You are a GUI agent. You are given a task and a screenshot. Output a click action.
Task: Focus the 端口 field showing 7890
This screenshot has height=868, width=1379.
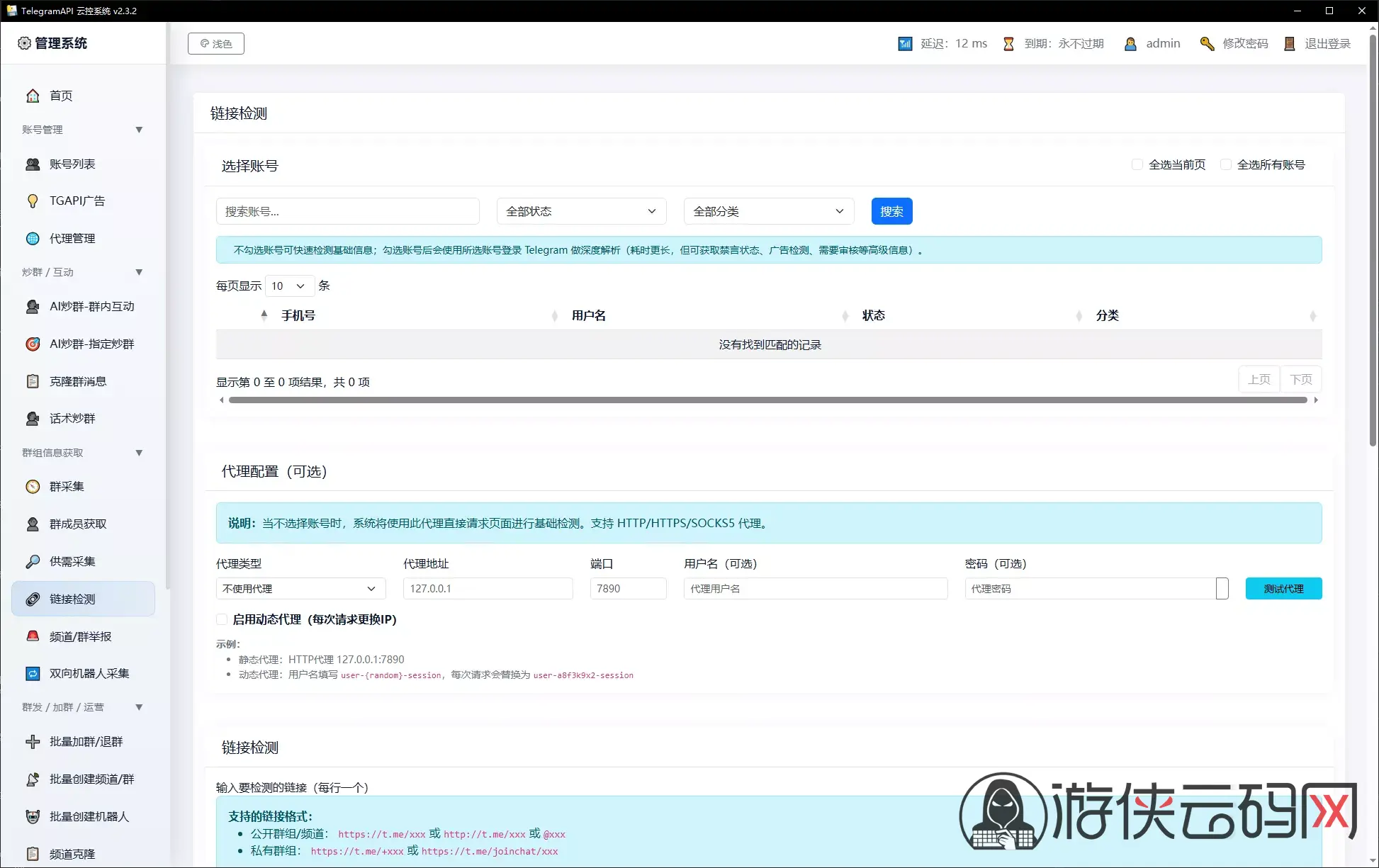(x=628, y=589)
